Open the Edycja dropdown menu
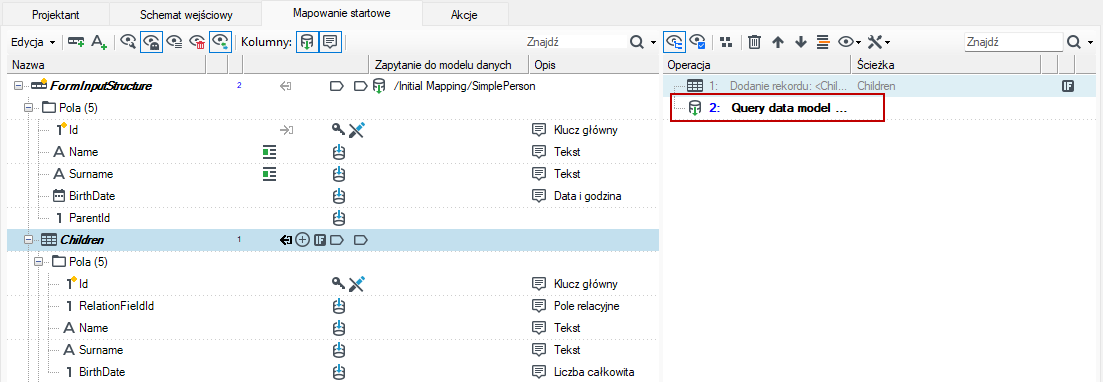 pyautogui.click(x=33, y=42)
